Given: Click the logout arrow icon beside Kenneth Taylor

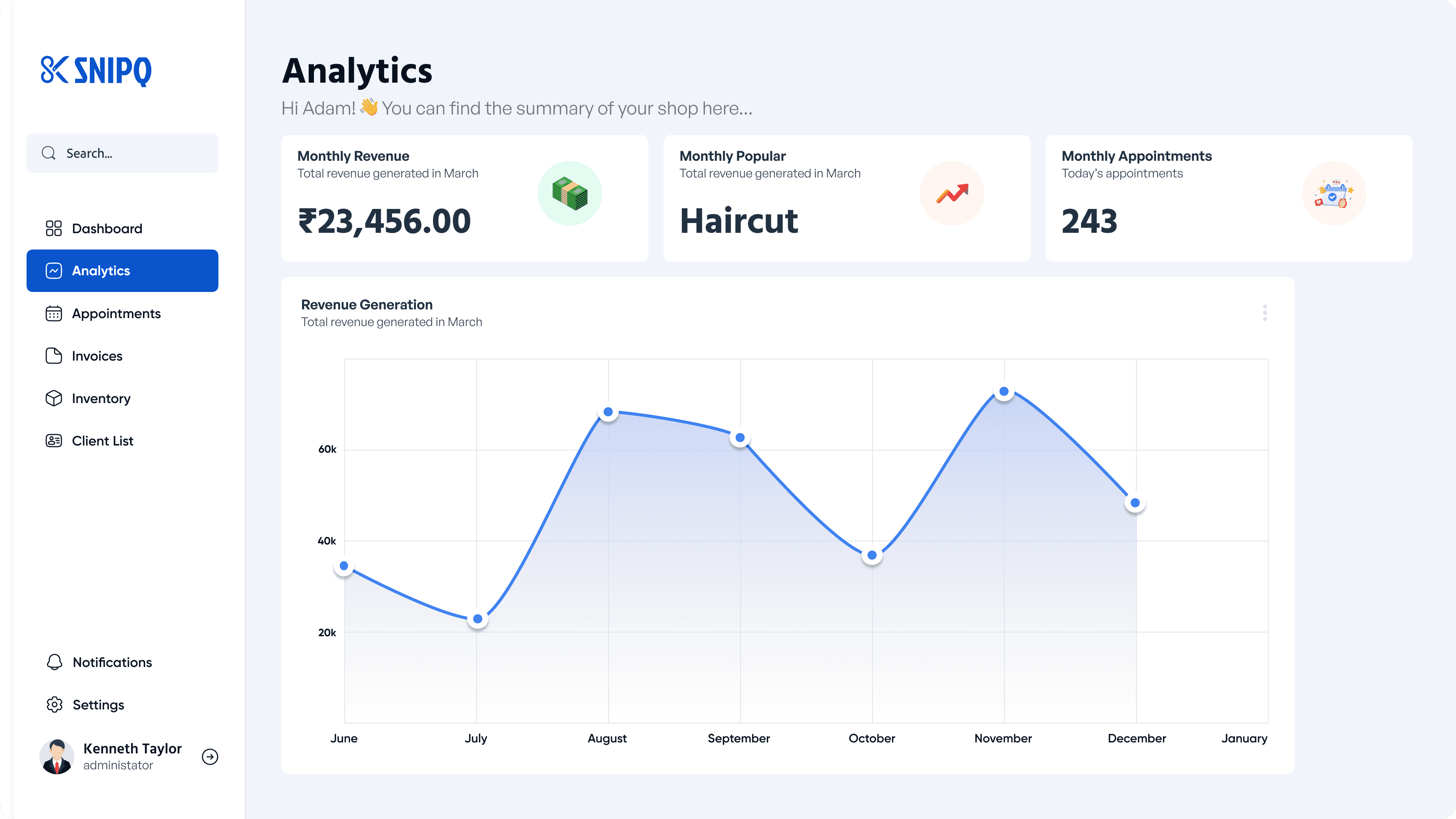Looking at the screenshot, I should tap(210, 756).
